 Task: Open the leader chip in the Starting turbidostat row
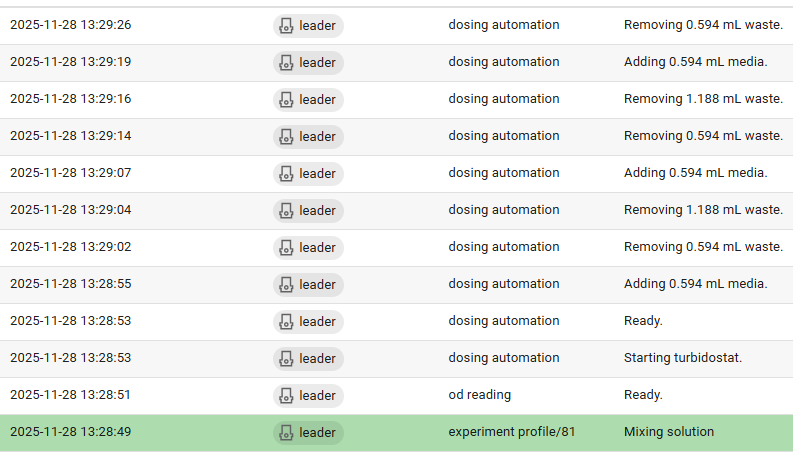coord(308,358)
